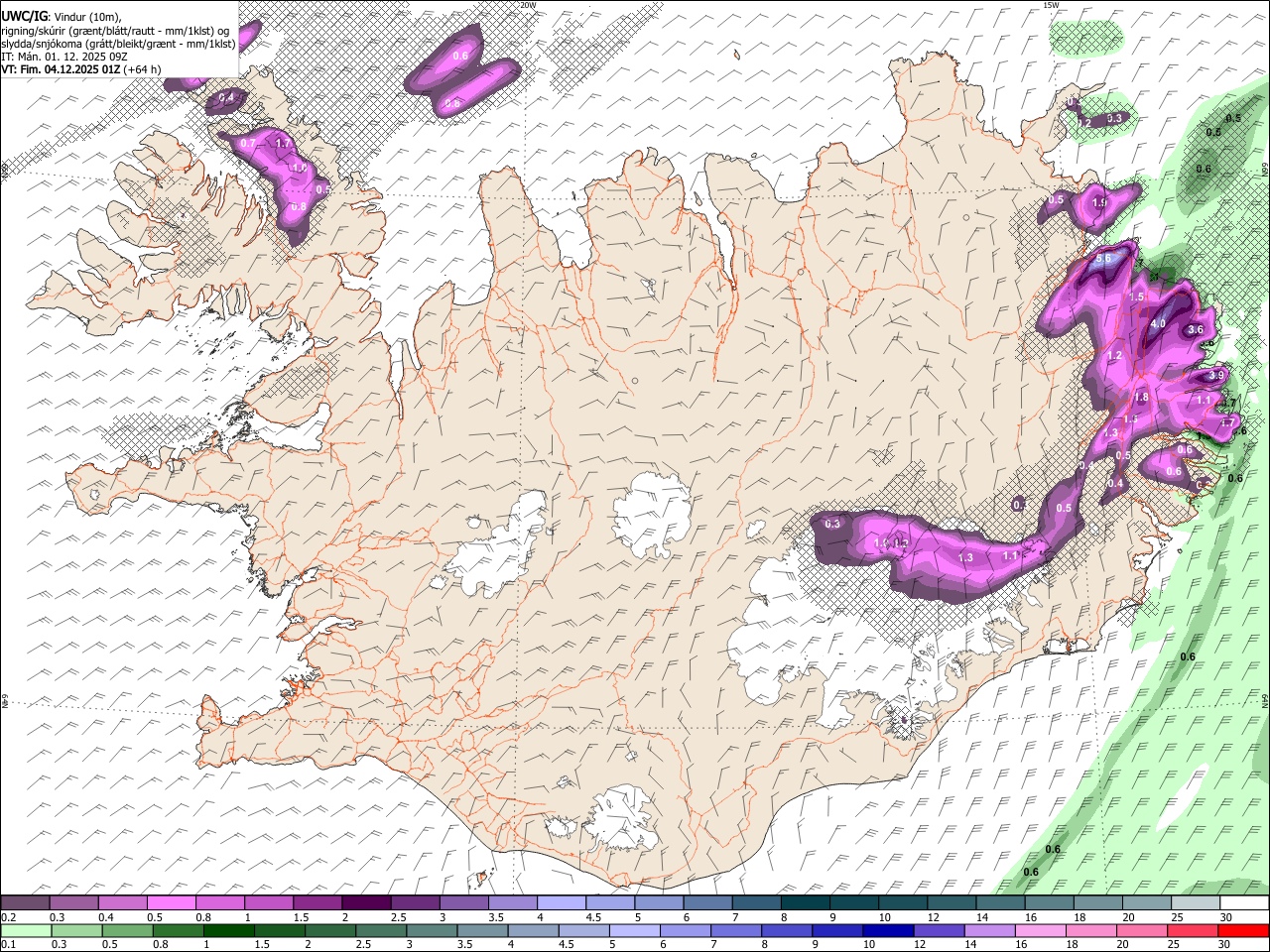Screen dimensions: 1270x952
Task: Select the dark blue 10–12 rain scale swatch
Action: [887, 931]
